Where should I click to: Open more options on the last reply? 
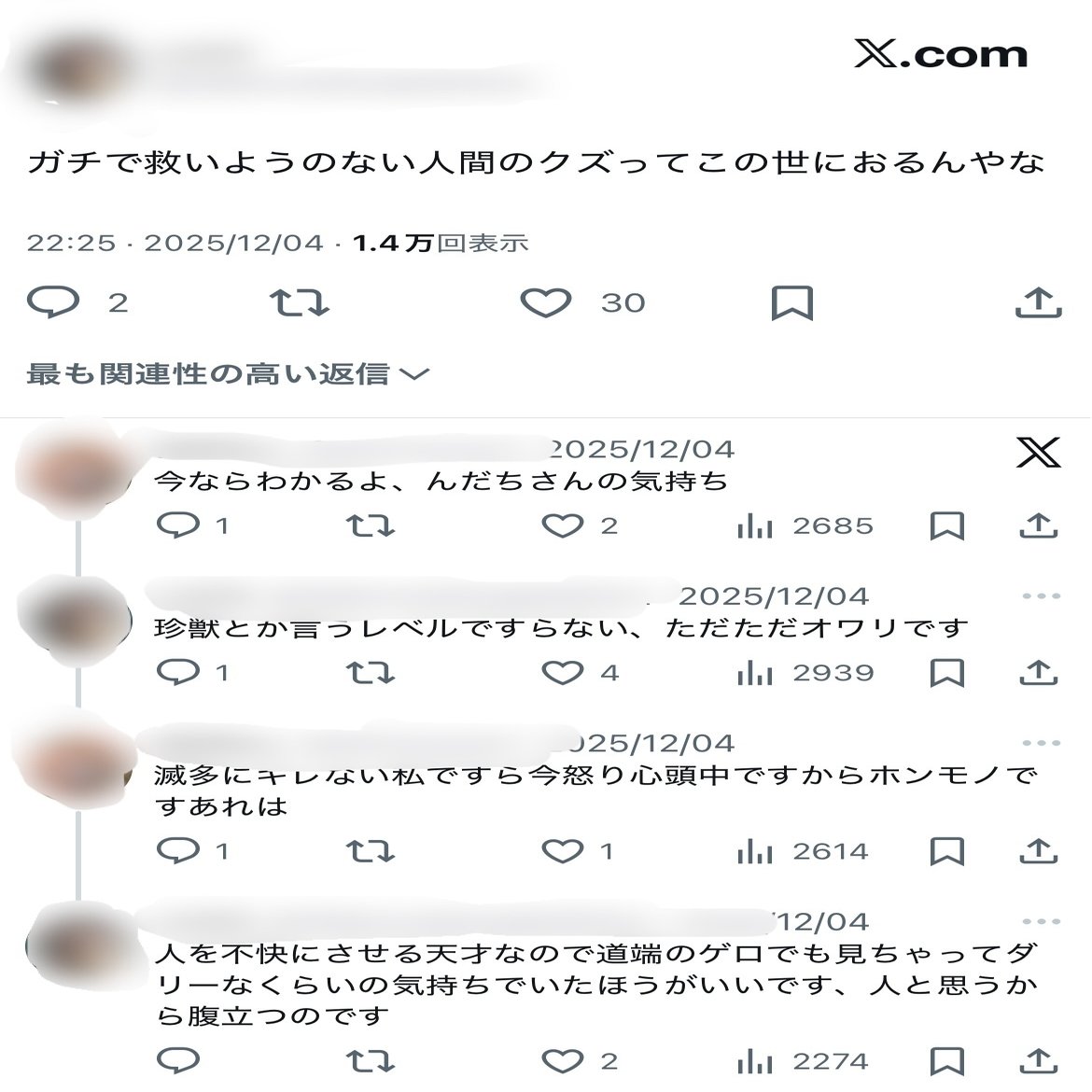(1042, 921)
